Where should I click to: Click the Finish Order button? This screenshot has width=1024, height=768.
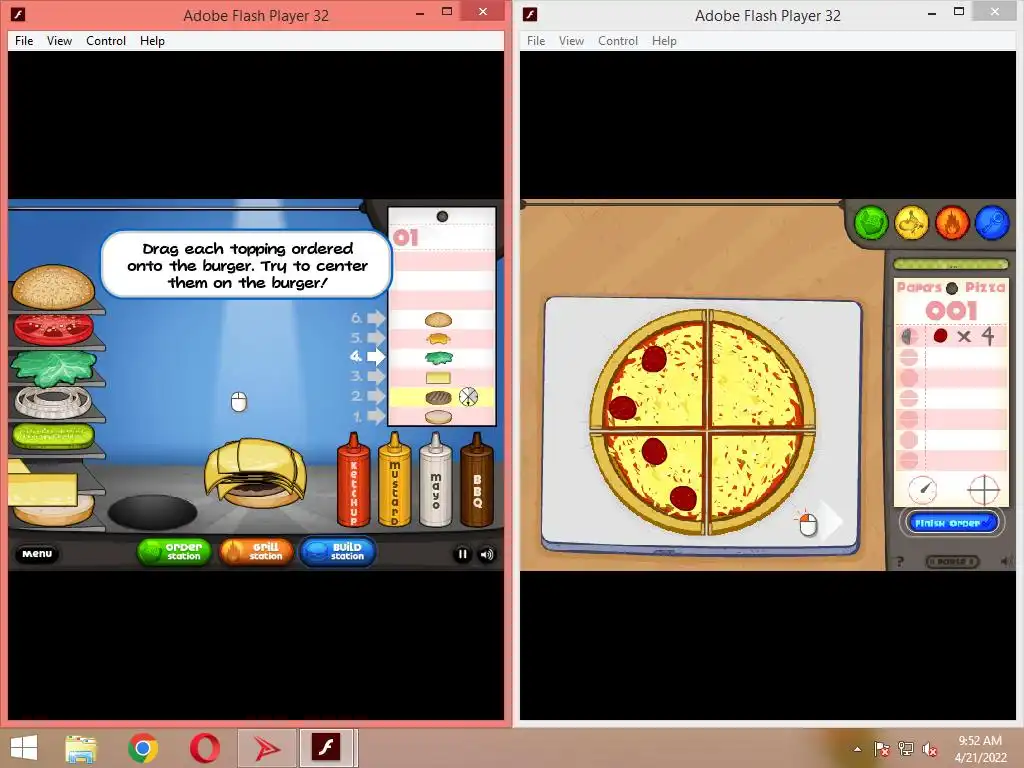(x=950, y=523)
